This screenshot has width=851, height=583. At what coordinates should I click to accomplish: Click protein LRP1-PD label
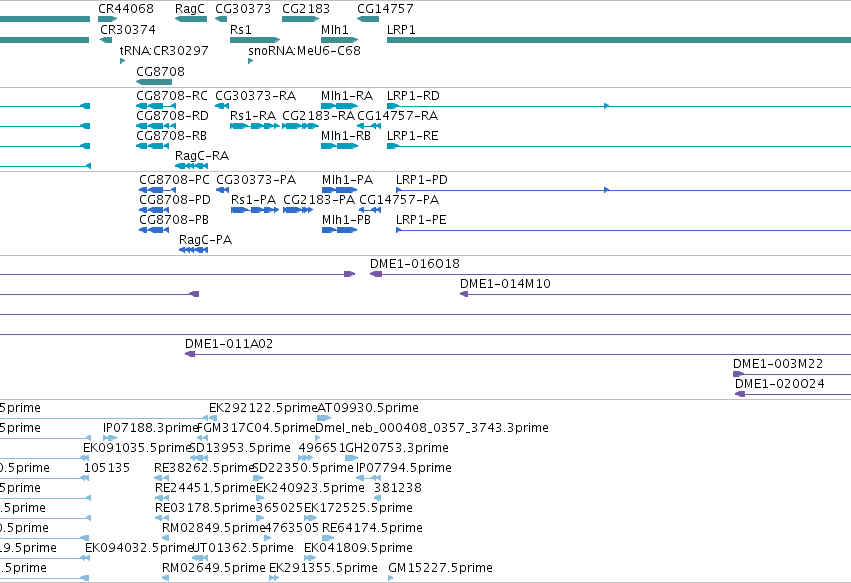click(422, 180)
